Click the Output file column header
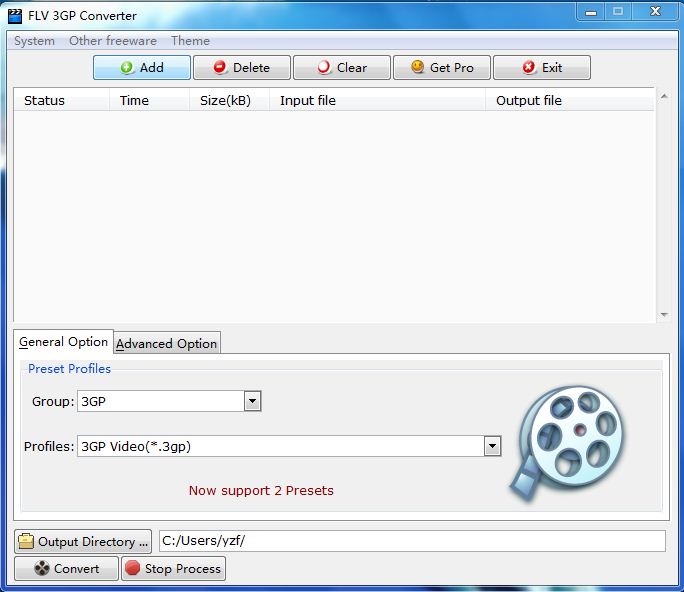The image size is (684, 592). pos(570,100)
